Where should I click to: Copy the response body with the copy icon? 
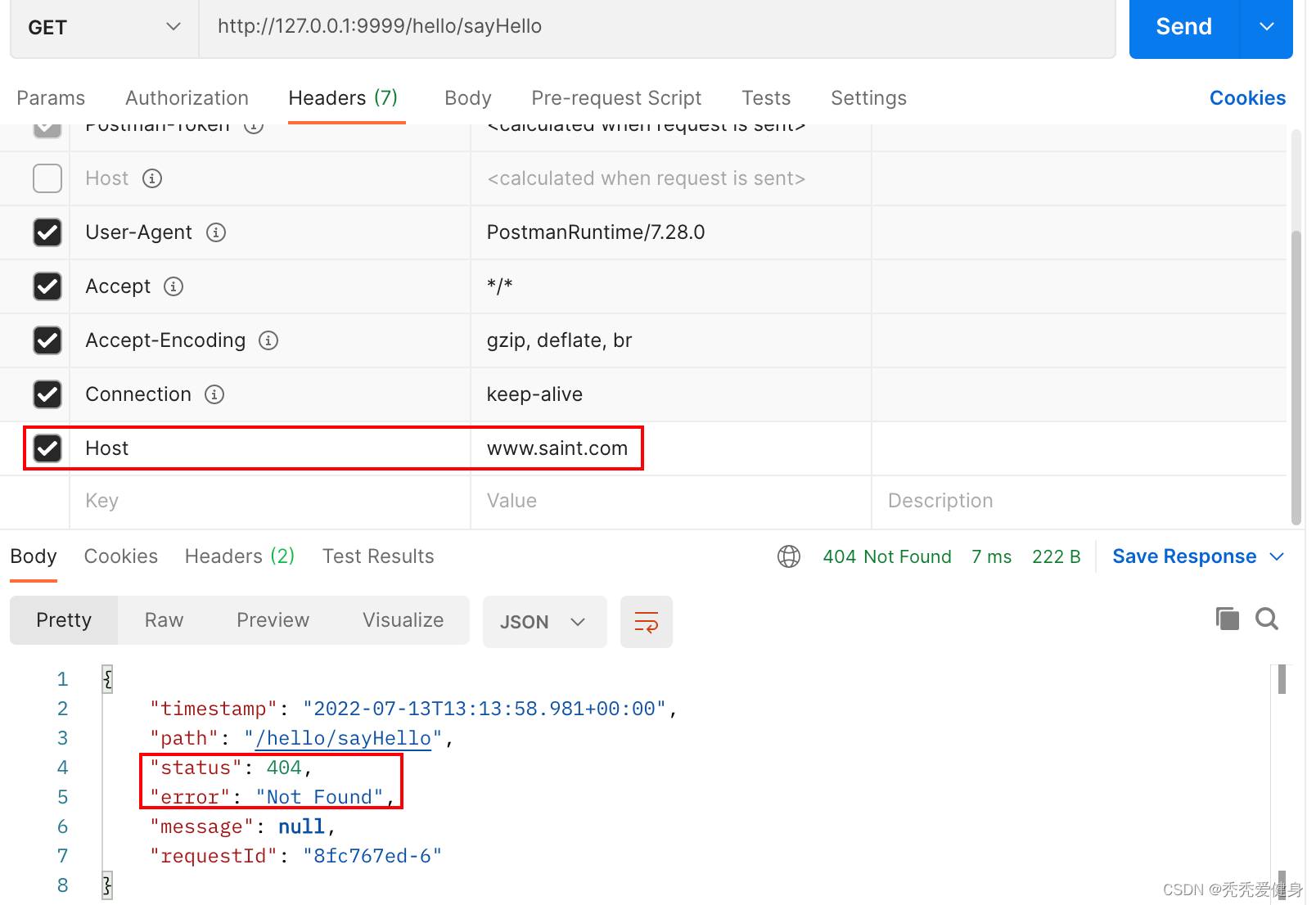click(1228, 619)
